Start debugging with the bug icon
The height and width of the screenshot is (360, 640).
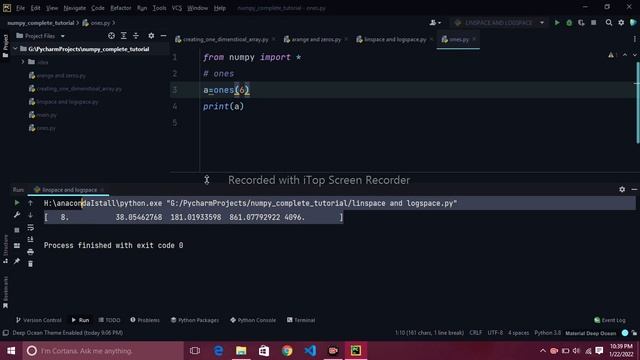(569, 23)
